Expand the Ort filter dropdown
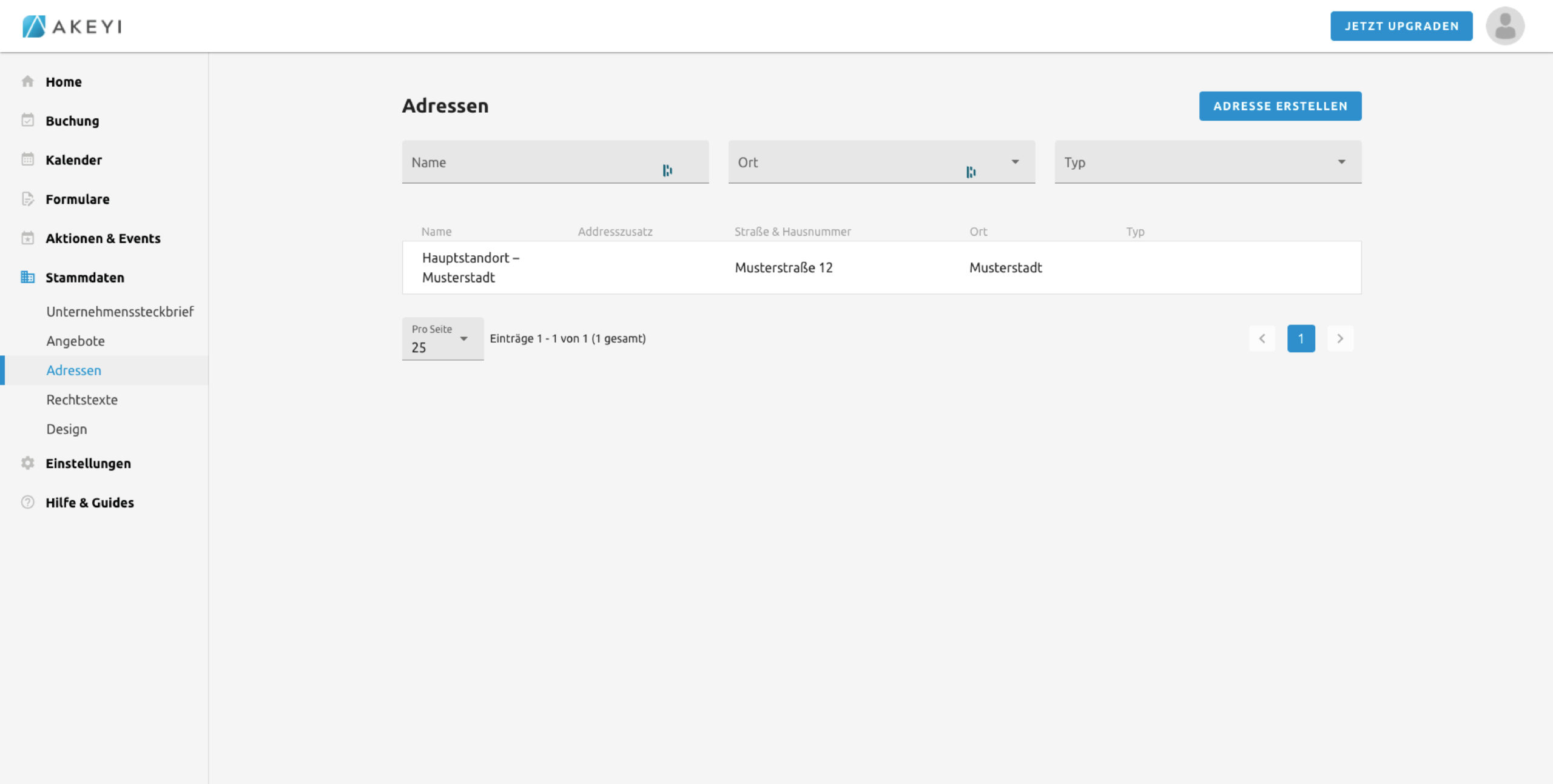This screenshot has height=784, width=1553. click(1015, 162)
